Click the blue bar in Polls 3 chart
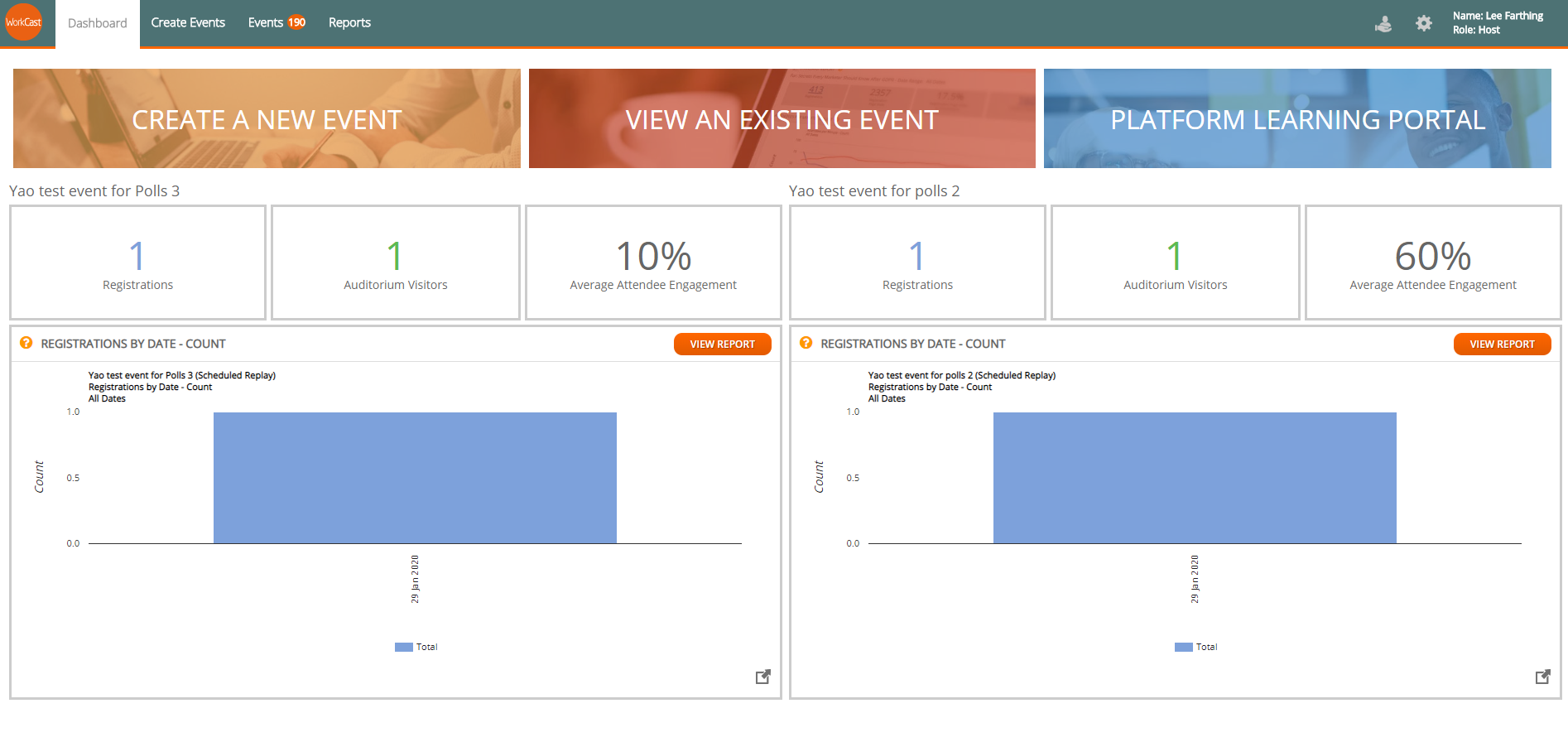This screenshot has height=742, width=1568. click(415, 478)
